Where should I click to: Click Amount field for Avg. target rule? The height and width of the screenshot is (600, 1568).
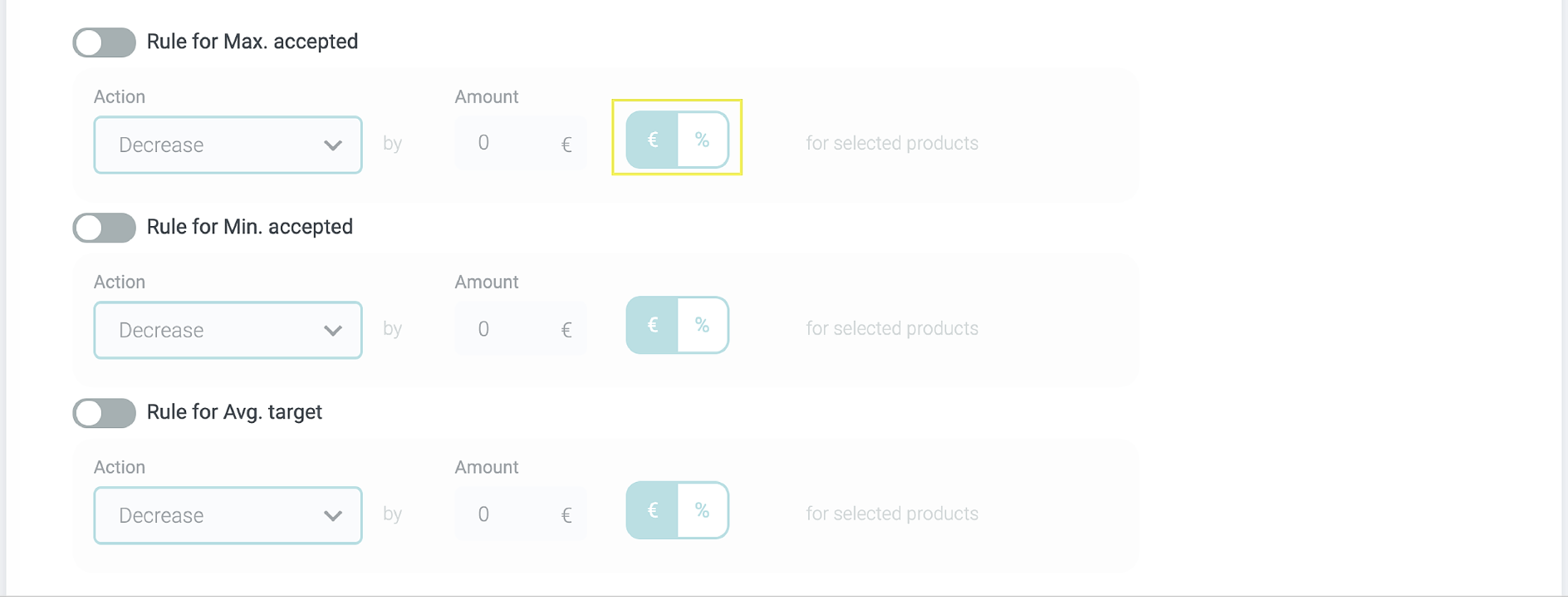[x=508, y=514]
